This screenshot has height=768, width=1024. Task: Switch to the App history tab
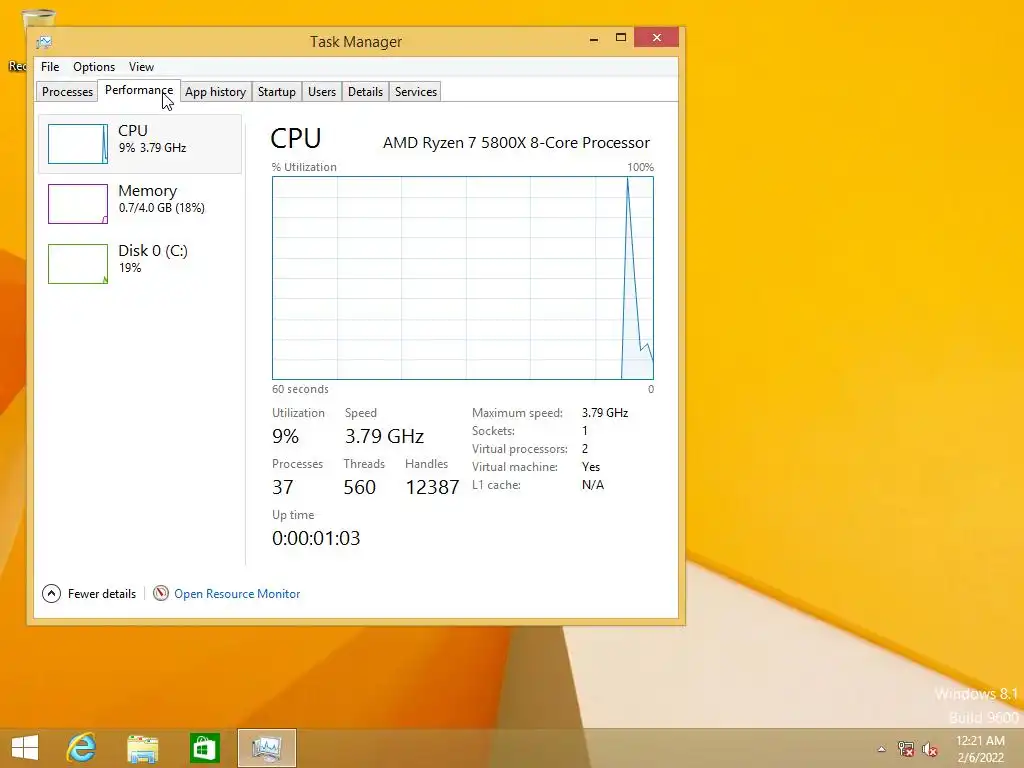[x=216, y=91]
